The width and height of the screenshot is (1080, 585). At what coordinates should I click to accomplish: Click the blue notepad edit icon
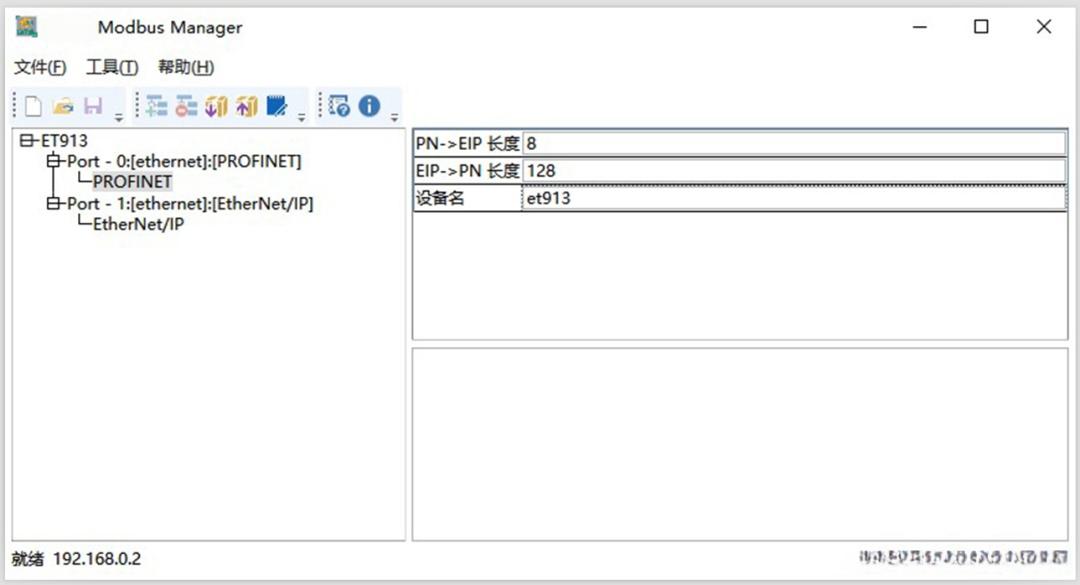point(277,106)
